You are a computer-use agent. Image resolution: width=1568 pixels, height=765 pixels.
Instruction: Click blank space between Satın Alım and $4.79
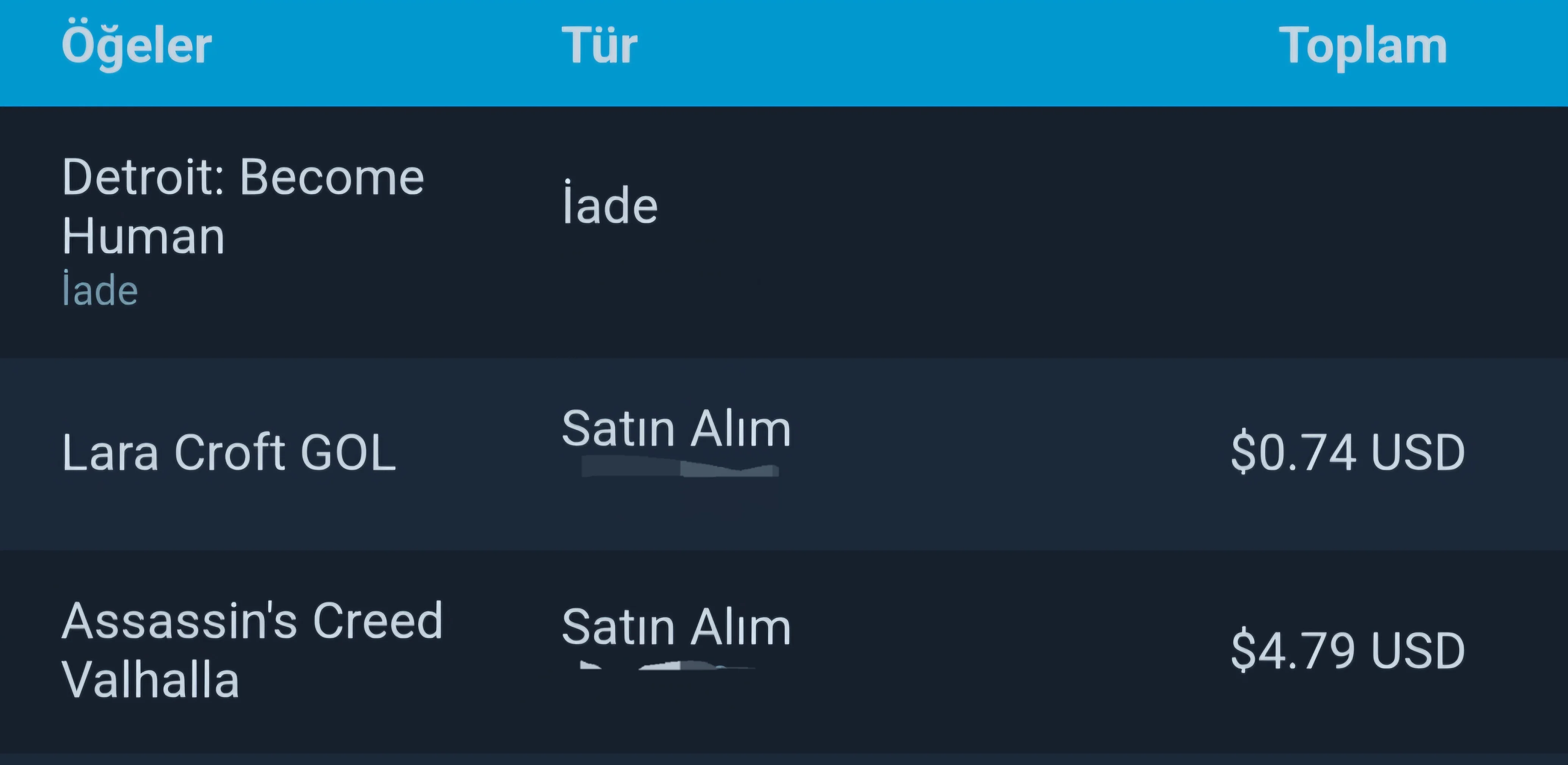1010,651
